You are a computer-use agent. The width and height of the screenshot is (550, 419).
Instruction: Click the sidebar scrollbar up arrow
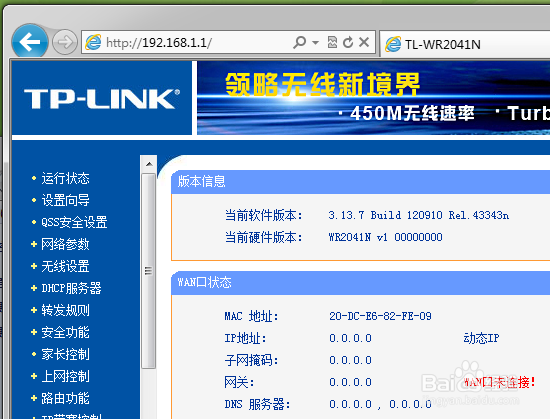point(149,164)
